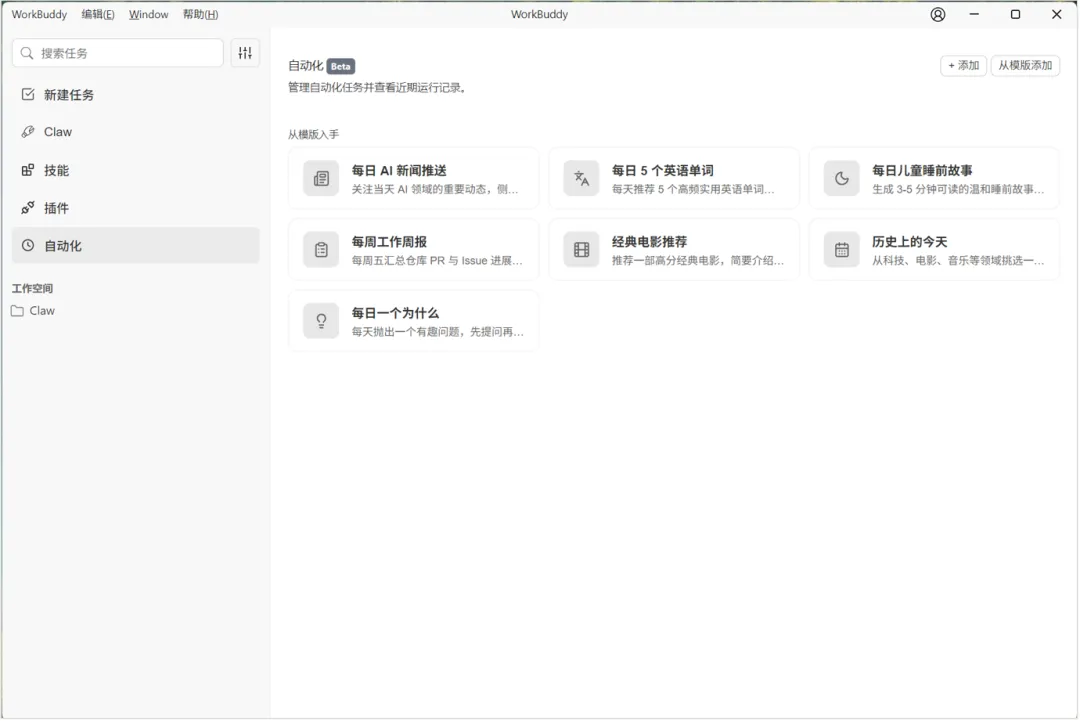Open the filter settings sliders icon
Viewport: 1080px width, 721px height.
tap(245, 53)
